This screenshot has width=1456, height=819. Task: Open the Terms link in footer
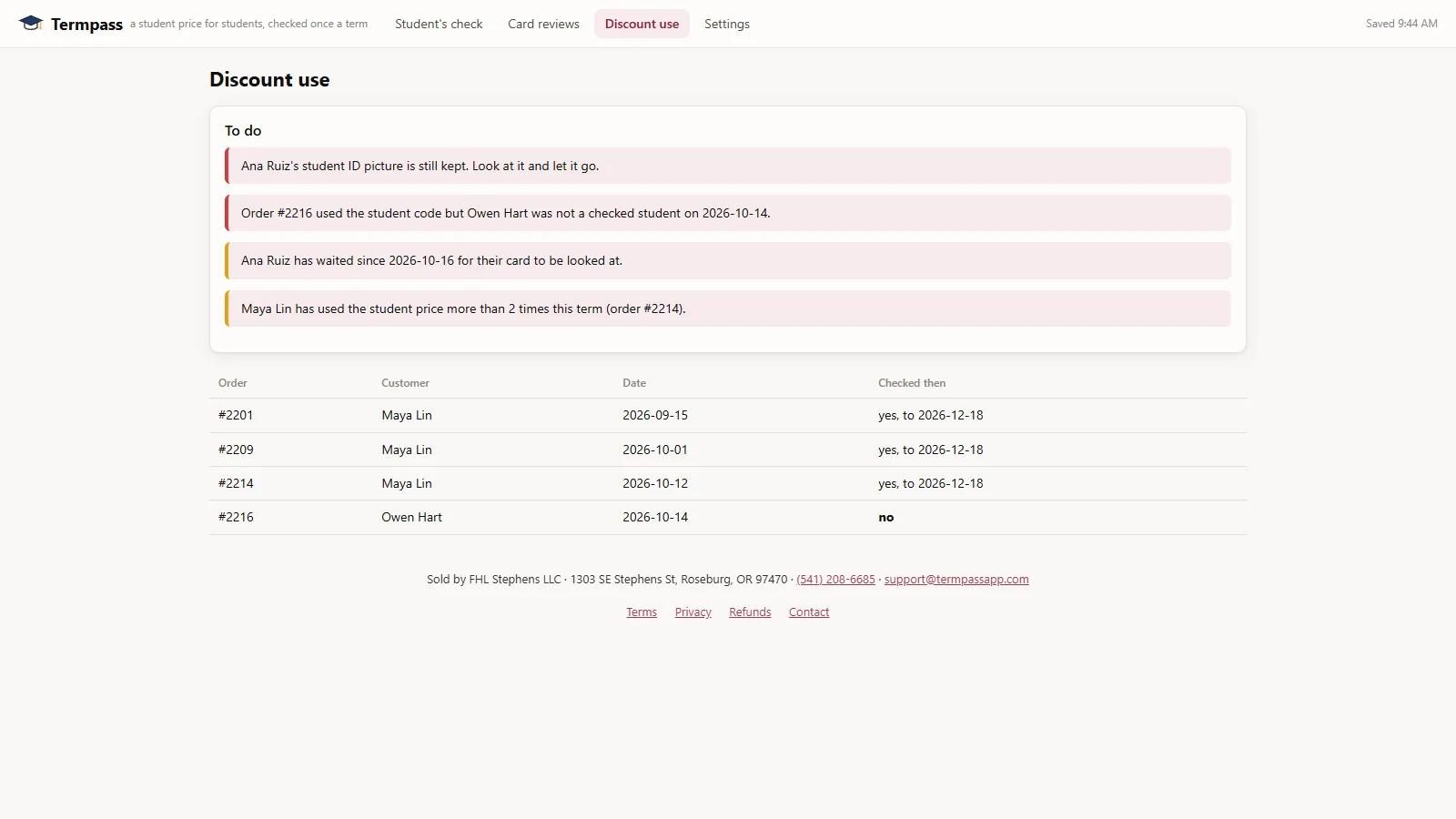[642, 612]
